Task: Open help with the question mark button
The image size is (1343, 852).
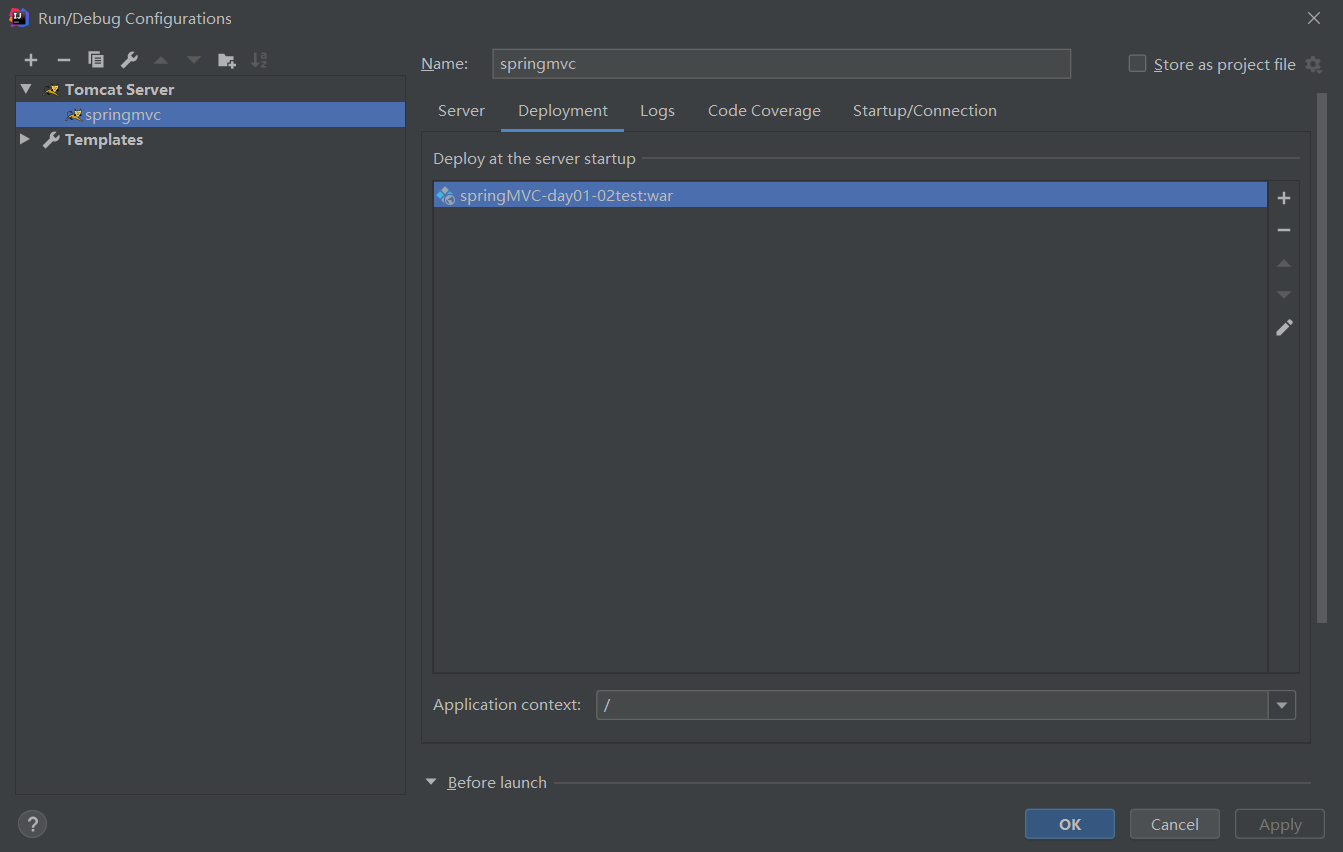Action: coord(33,824)
